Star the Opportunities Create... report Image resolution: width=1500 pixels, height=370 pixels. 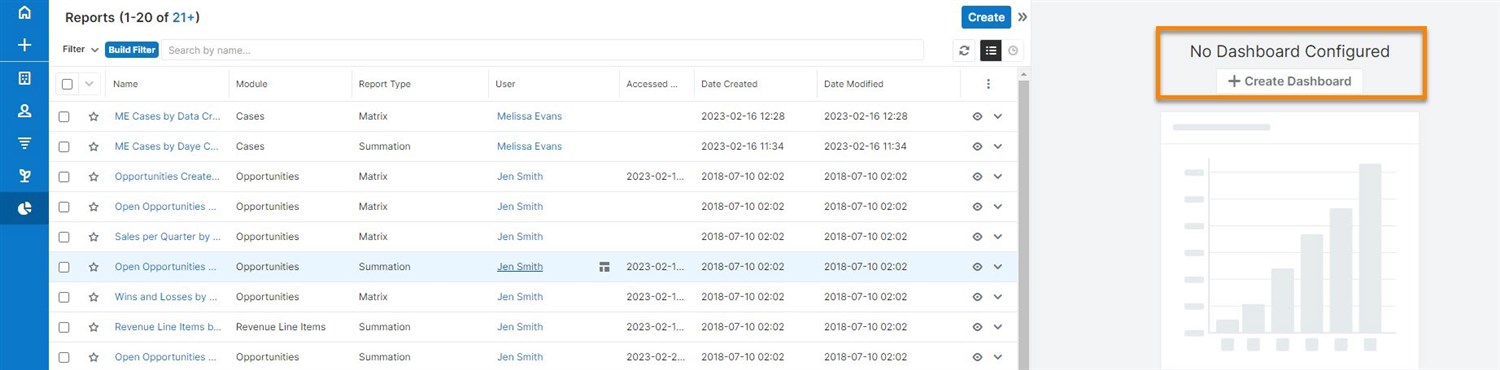coord(93,177)
